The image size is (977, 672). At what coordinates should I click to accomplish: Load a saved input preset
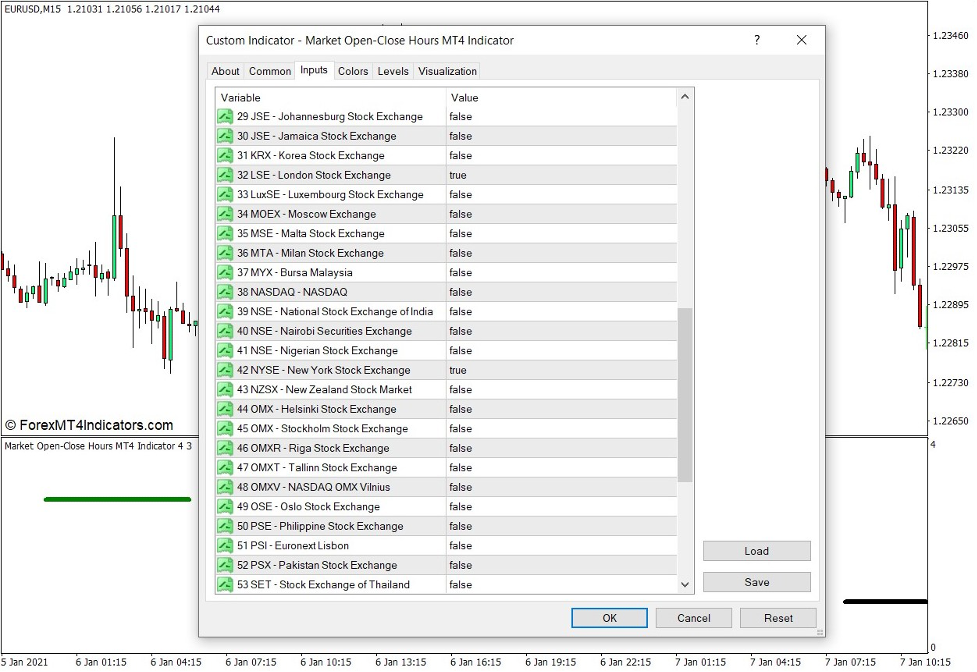pyautogui.click(x=756, y=551)
